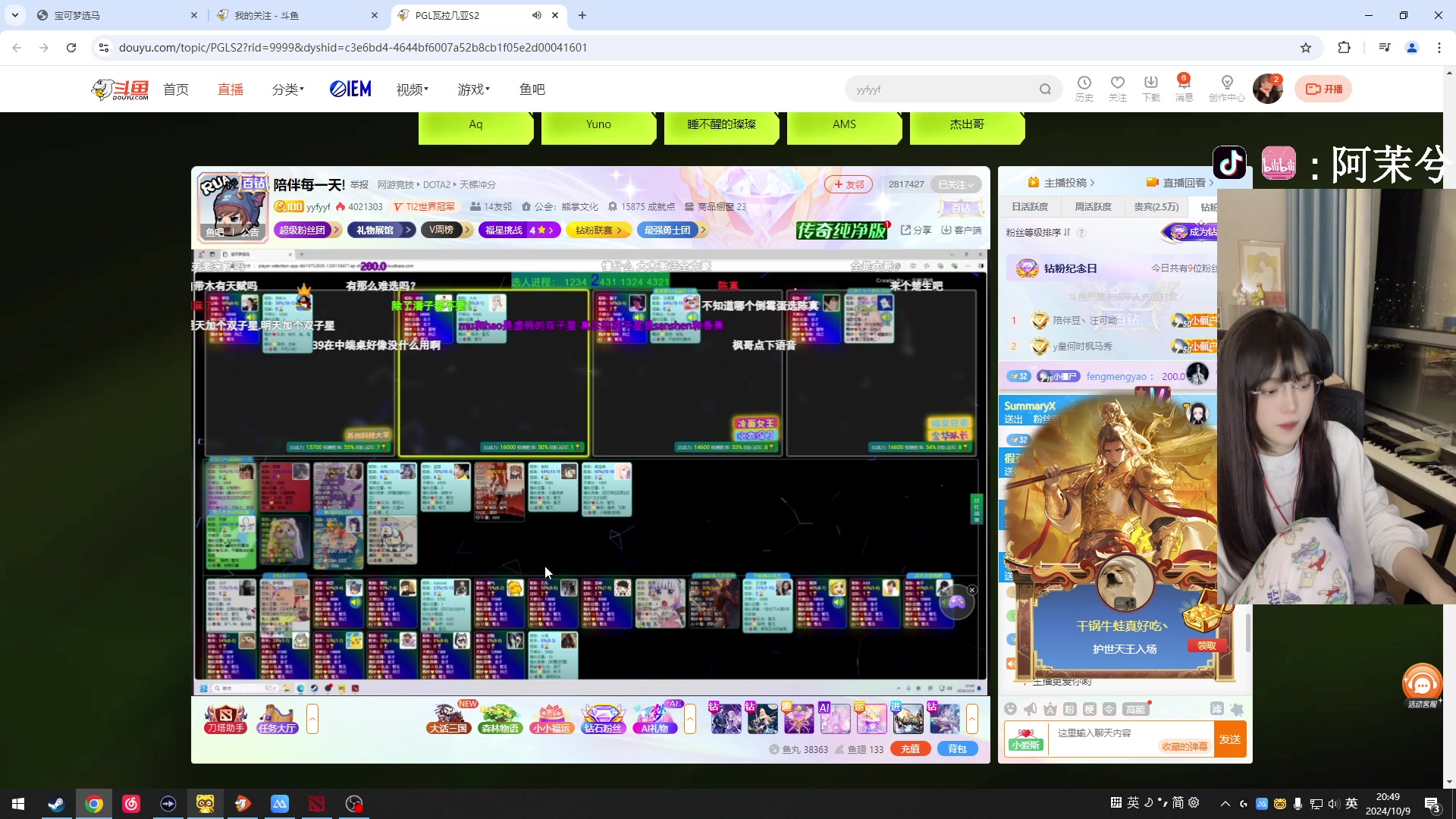The image size is (1456, 819).
Task: Click the 客户端 client download icon
Action: pyautogui.click(x=962, y=230)
